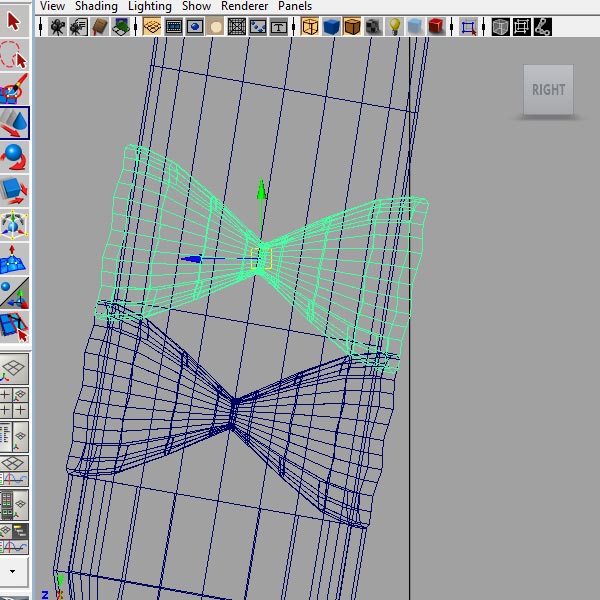
Task: Switch to Persp/Outliner layout
Action: [14, 437]
